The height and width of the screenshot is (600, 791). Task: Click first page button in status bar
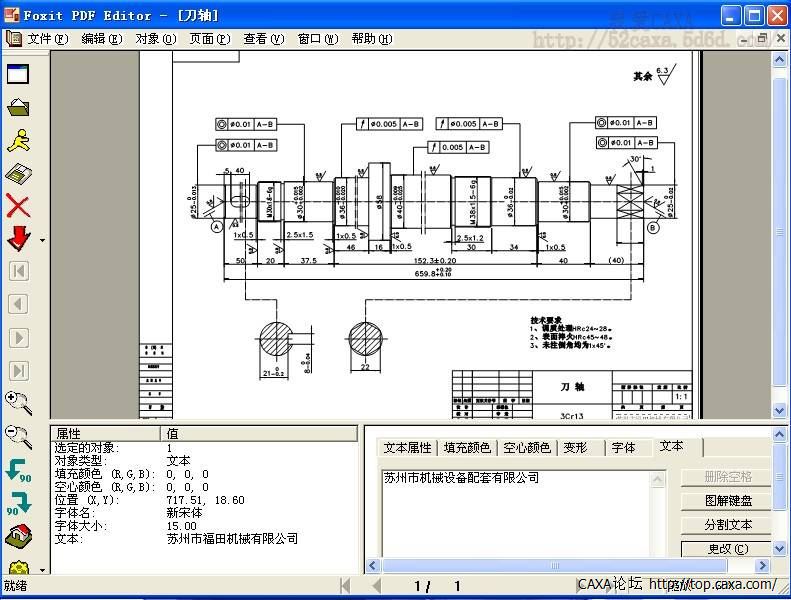(346, 586)
